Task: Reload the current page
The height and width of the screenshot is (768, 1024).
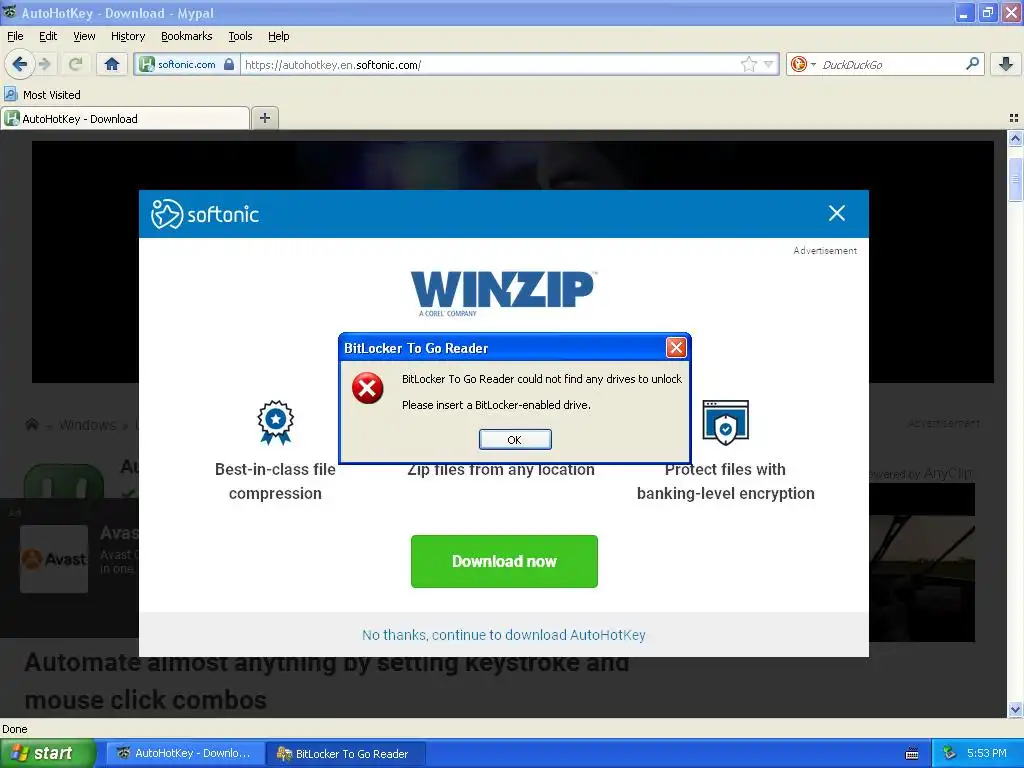Action: pyautogui.click(x=76, y=64)
